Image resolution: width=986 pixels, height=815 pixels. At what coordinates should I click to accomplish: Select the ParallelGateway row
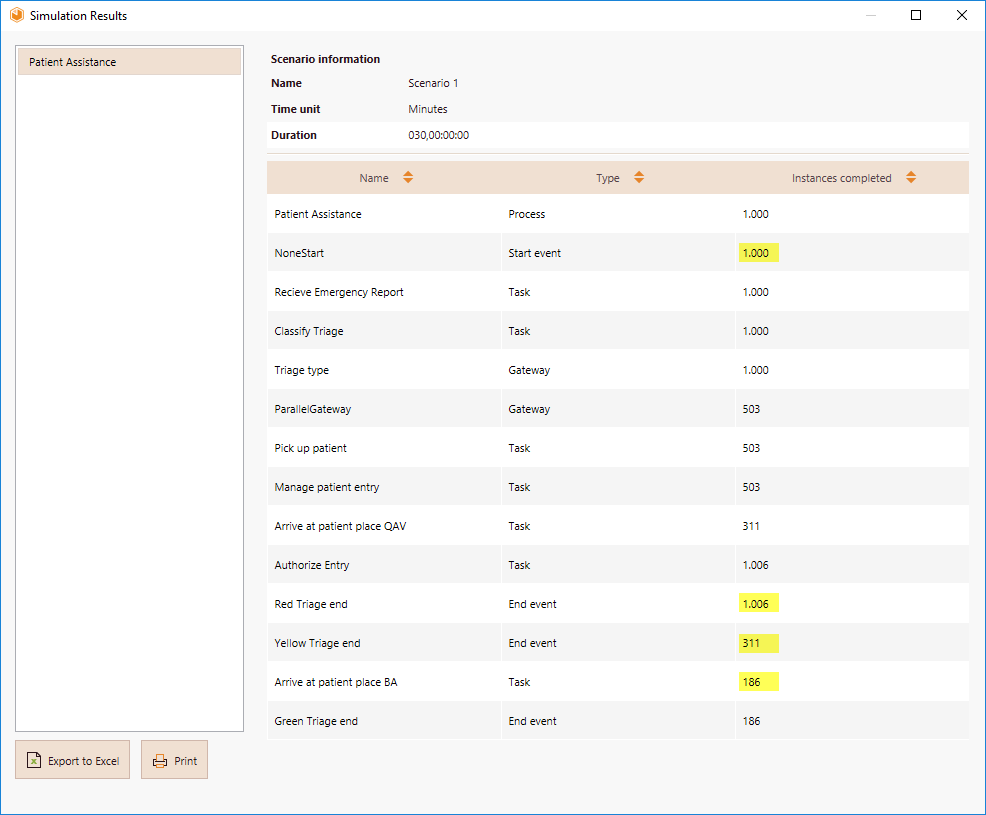[618, 409]
